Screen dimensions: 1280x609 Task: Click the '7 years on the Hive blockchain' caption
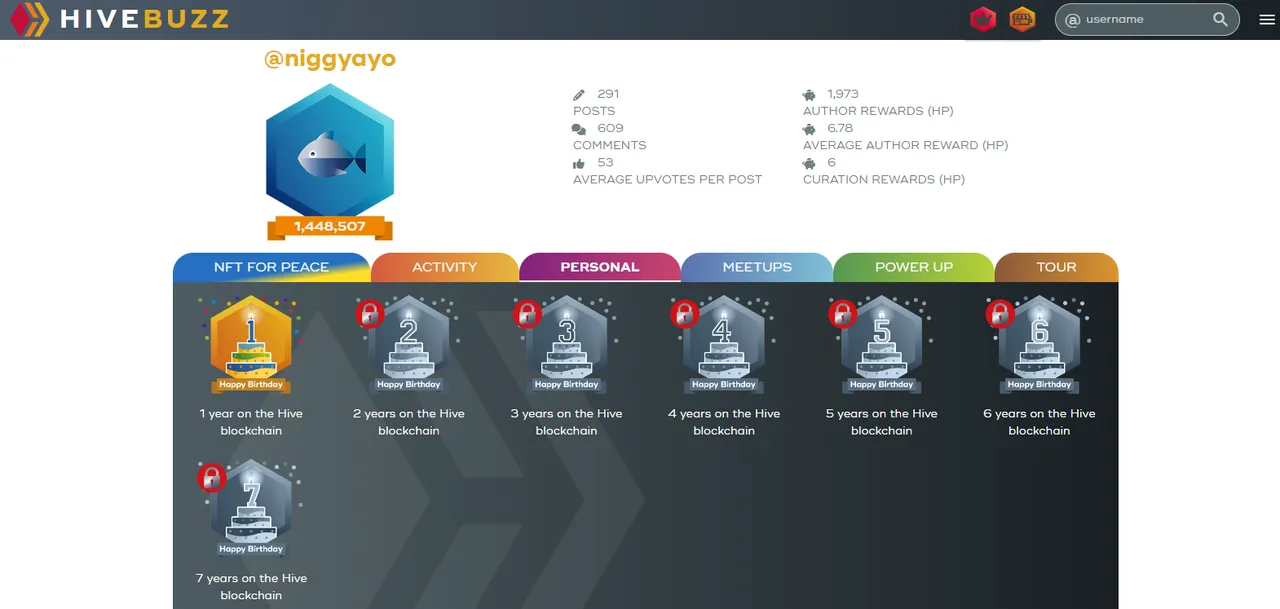pyautogui.click(x=251, y=587)
